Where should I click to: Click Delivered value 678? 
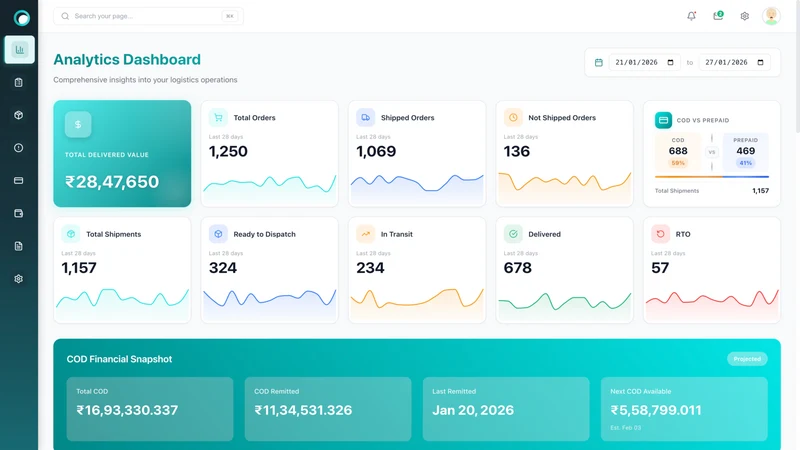click(517, 268)
